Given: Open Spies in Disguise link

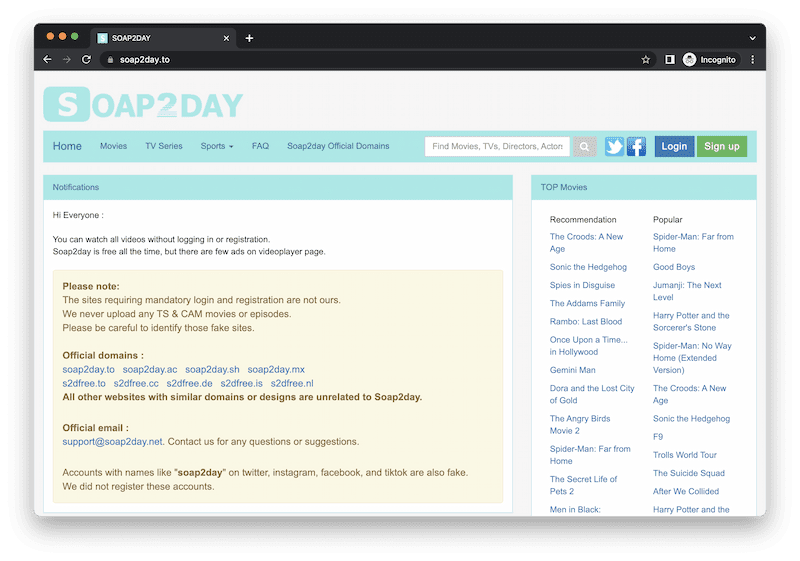Looking at the screenshot, I should point(582,285).
